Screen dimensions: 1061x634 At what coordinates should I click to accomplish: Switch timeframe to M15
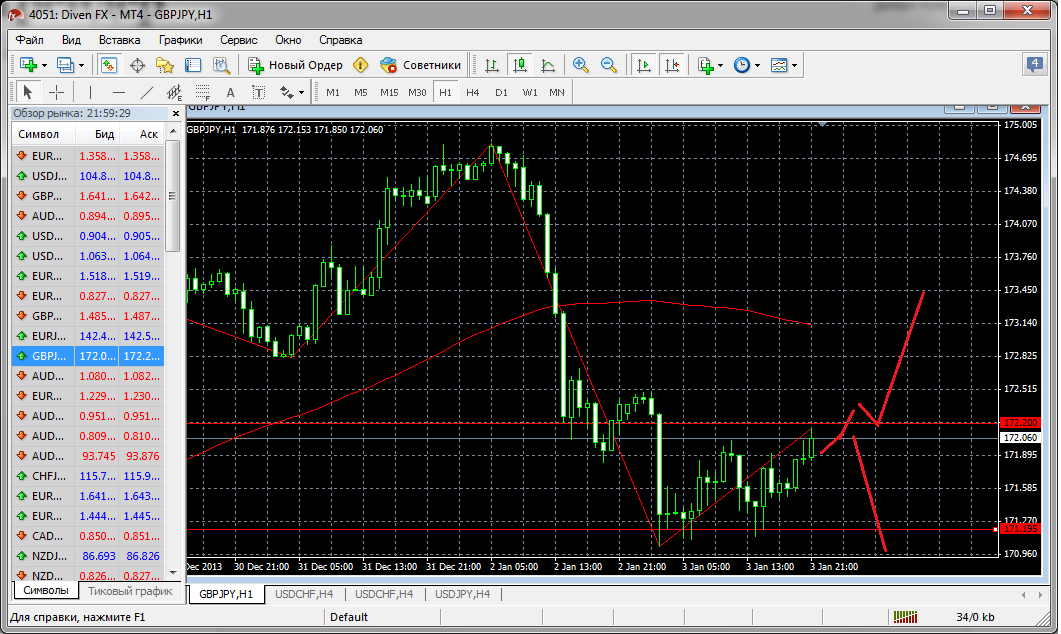pos(389,92)
